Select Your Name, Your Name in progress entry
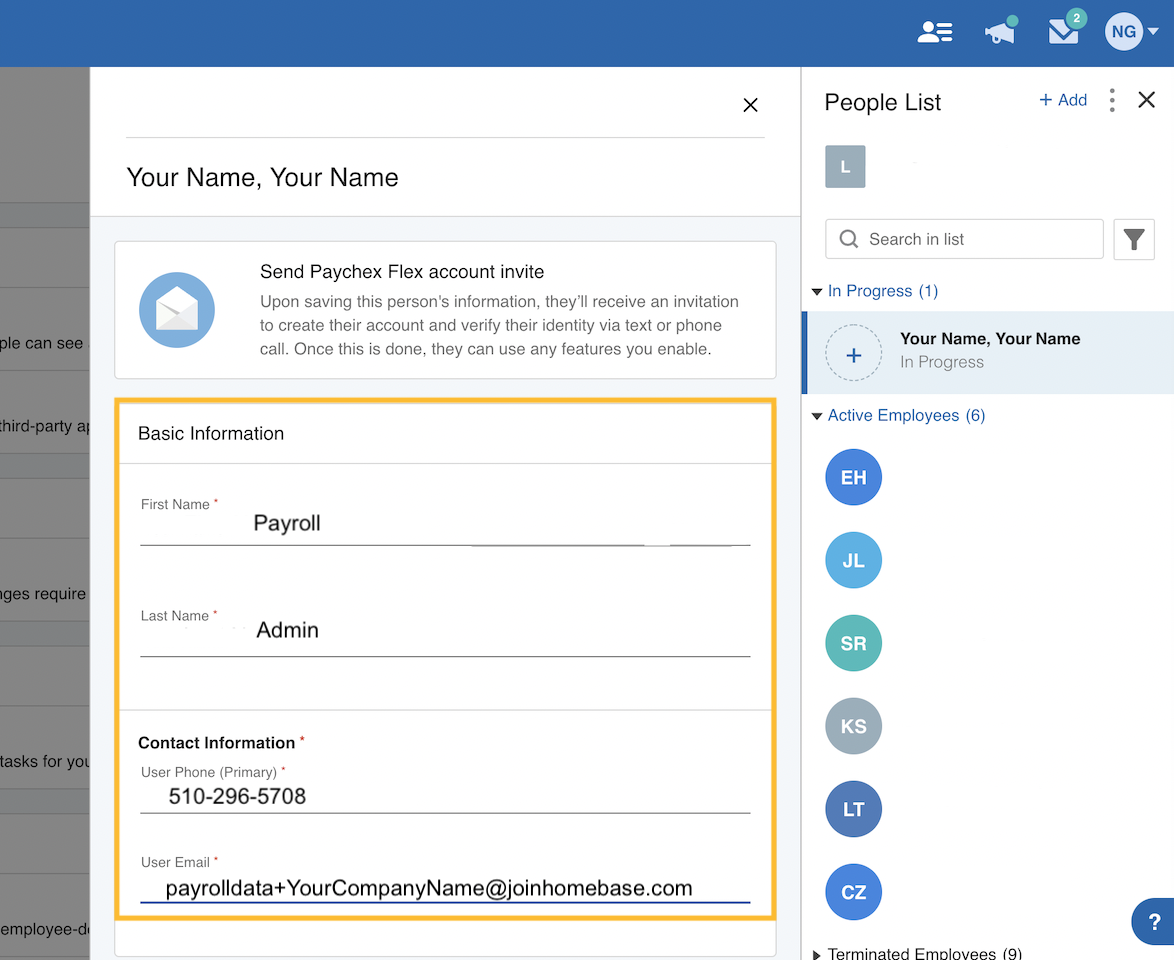This screenshot has height=960, width=1174. [990, 350]
